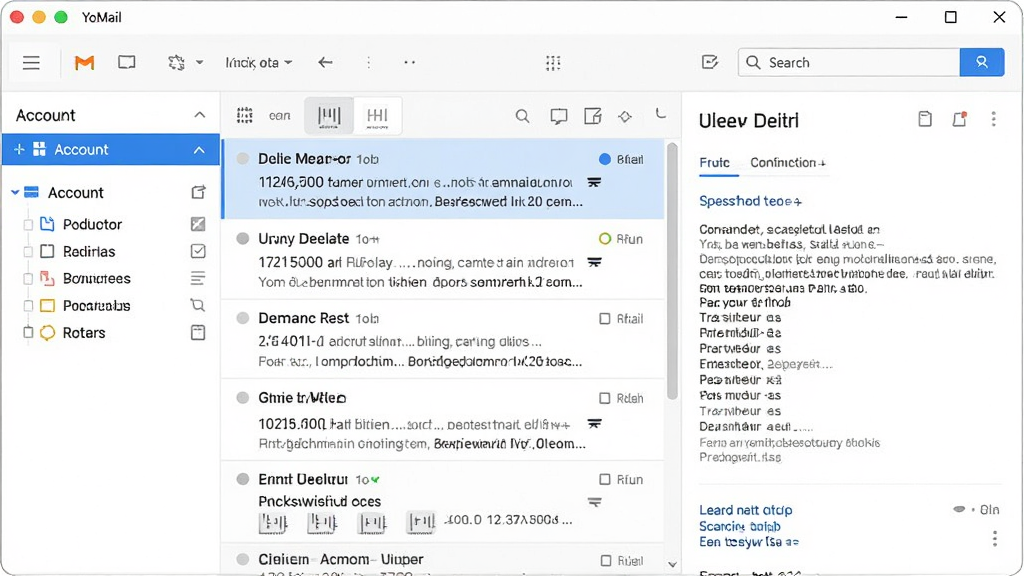
Task: Tick the checkbox on Demanc Rest email row
Action: pyautogui.click(x=605, y=319)
